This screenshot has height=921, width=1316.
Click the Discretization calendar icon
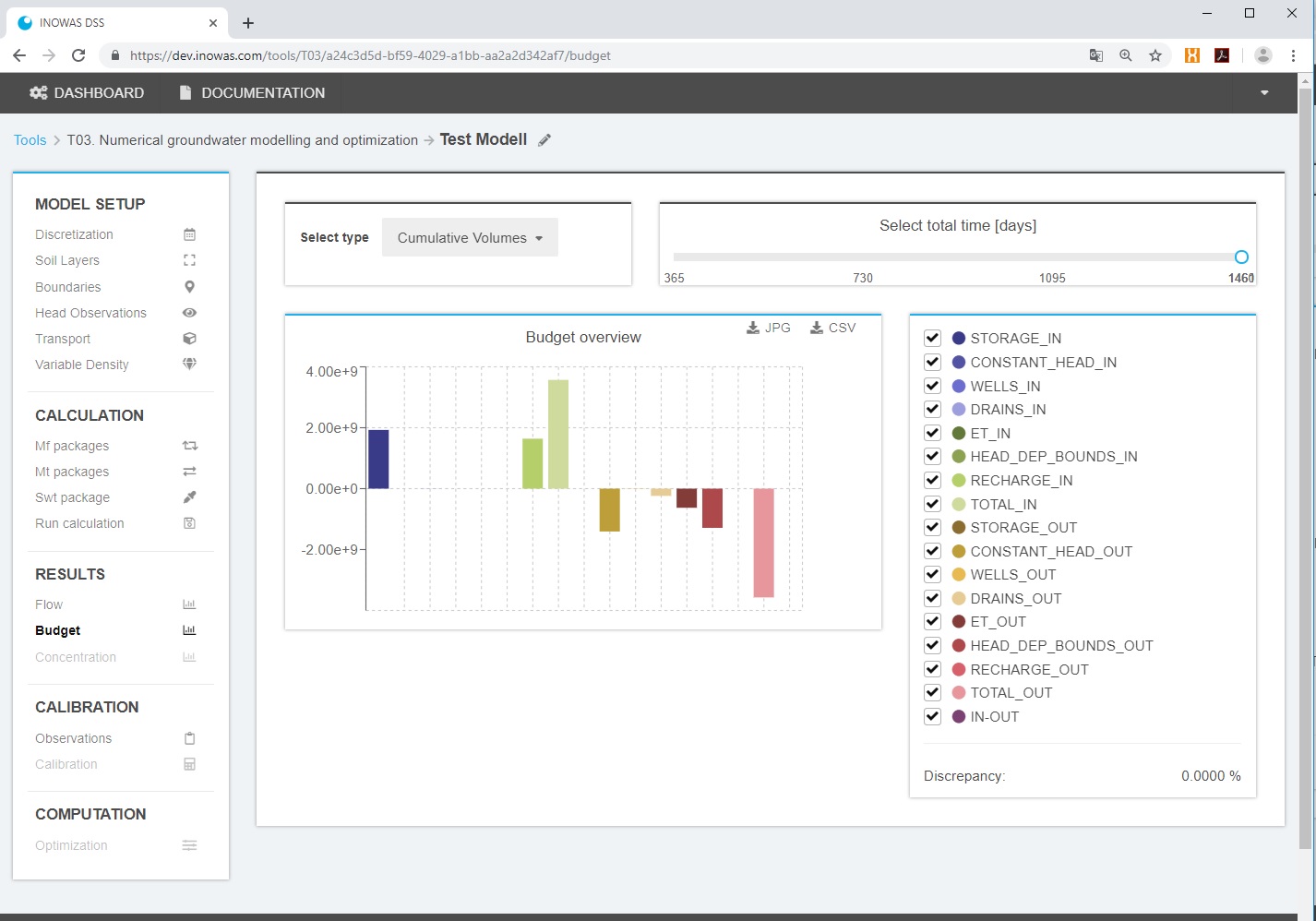(x=189, y=234)
